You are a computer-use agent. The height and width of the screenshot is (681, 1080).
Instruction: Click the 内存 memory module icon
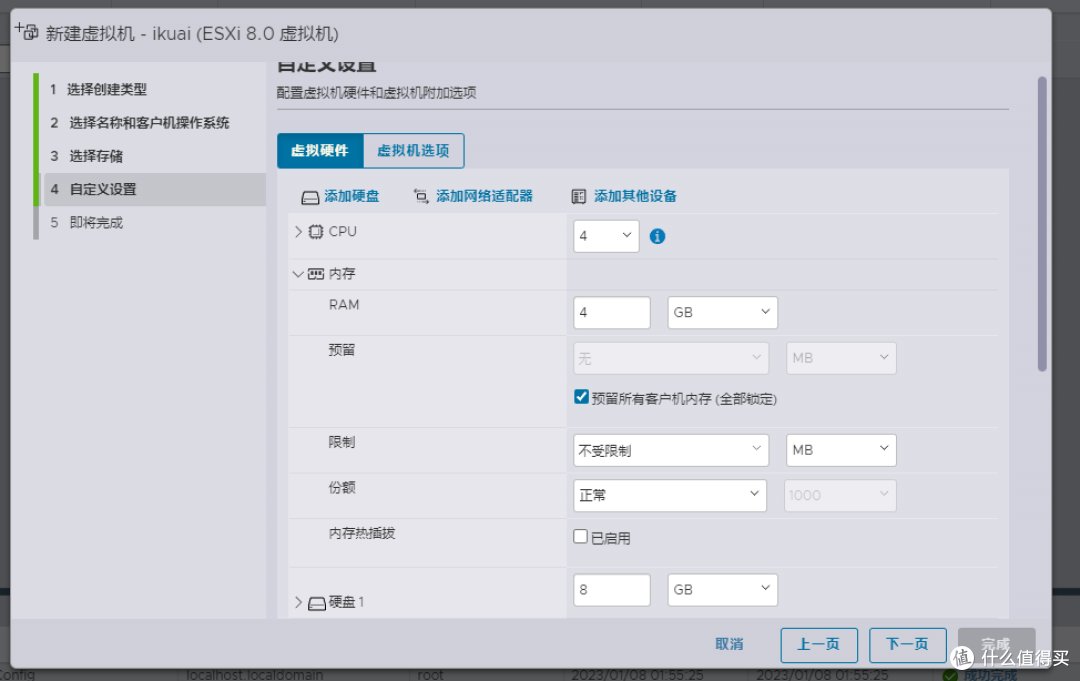[318, 273]
